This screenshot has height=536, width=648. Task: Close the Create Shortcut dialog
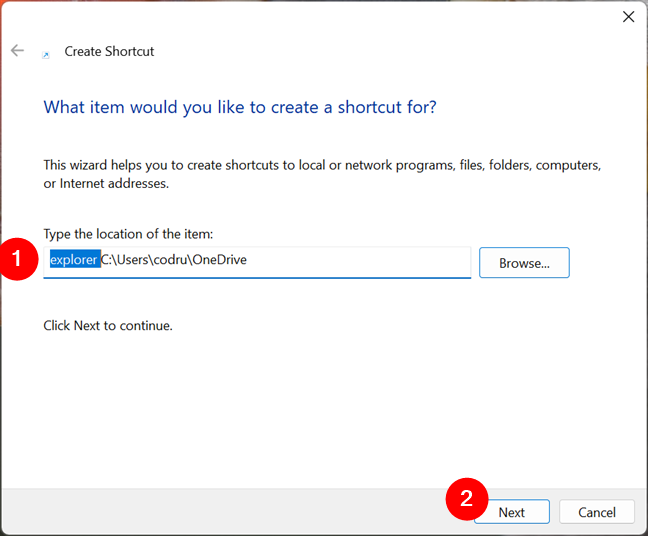[628, 17]
